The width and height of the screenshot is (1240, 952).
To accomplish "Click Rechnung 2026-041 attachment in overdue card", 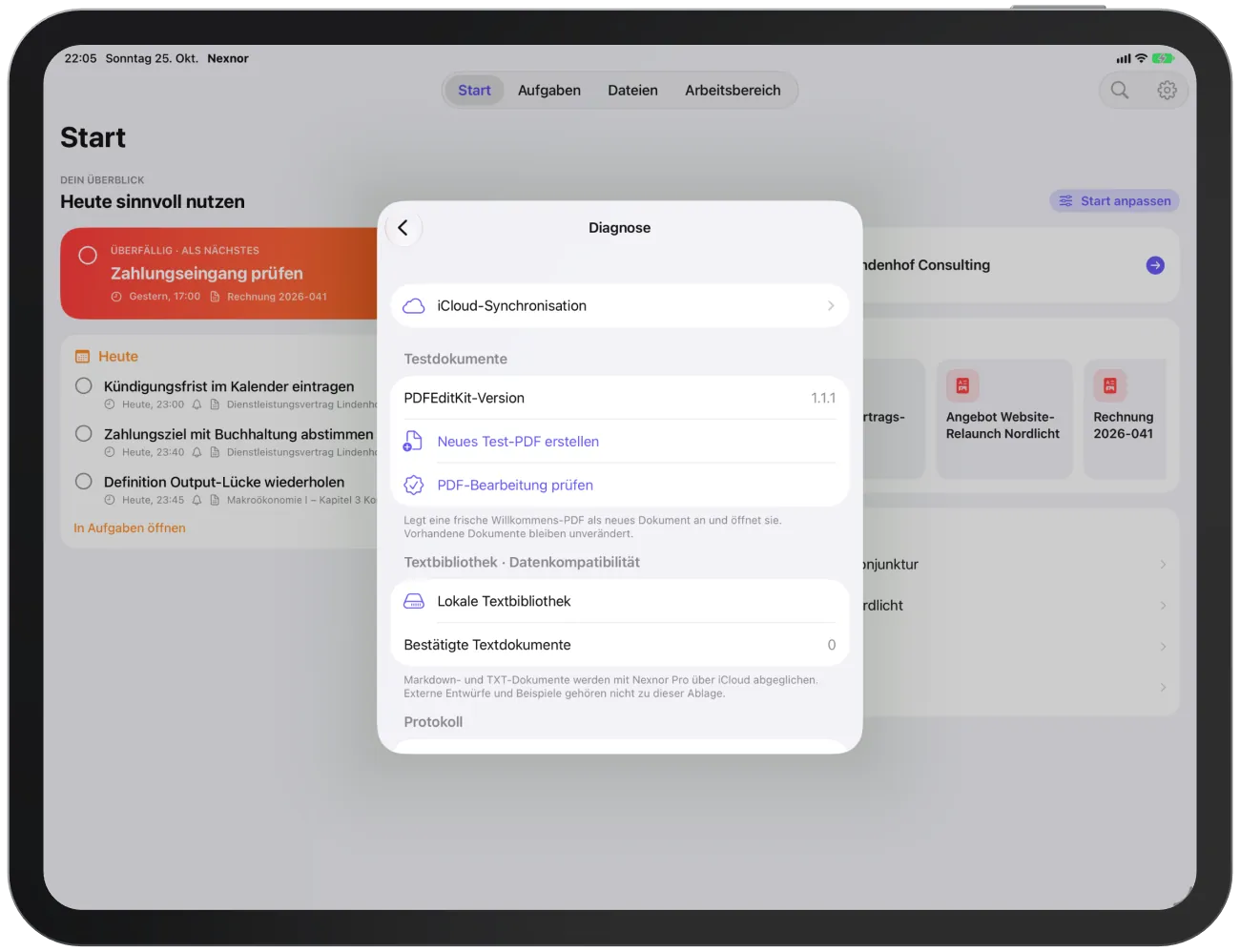I will (x=269, y=297).
